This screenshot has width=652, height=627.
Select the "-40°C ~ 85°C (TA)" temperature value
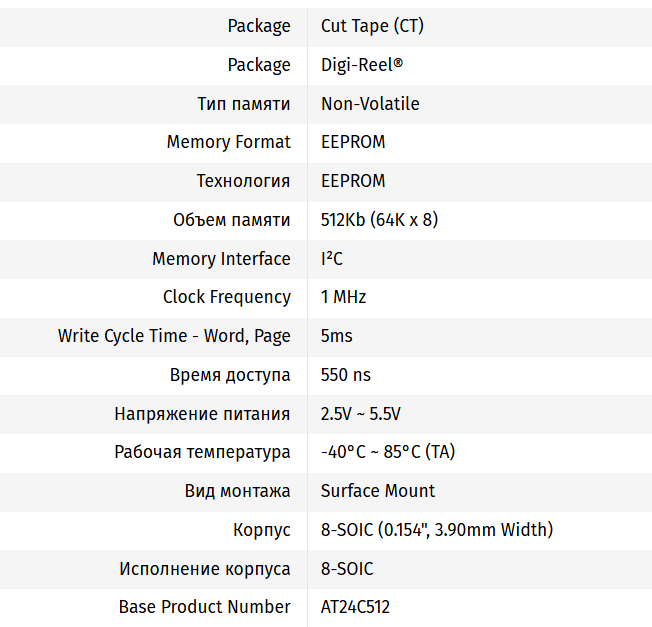point(388,452)
